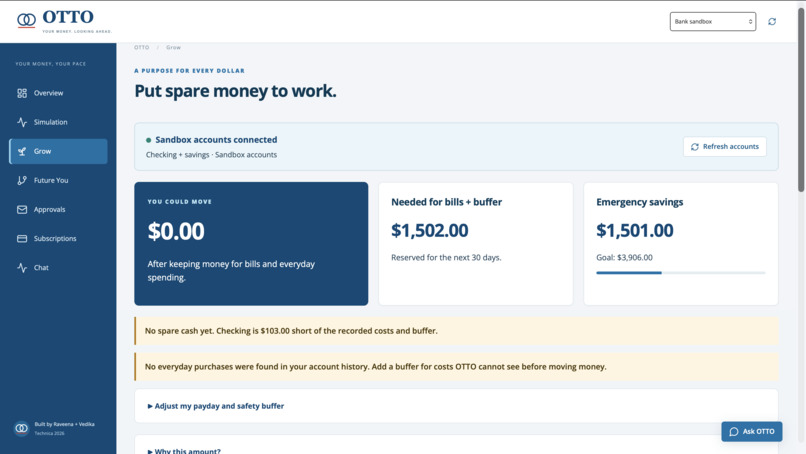Open Future You branch icon
This screenshot has height=454, width=806.
22,180
